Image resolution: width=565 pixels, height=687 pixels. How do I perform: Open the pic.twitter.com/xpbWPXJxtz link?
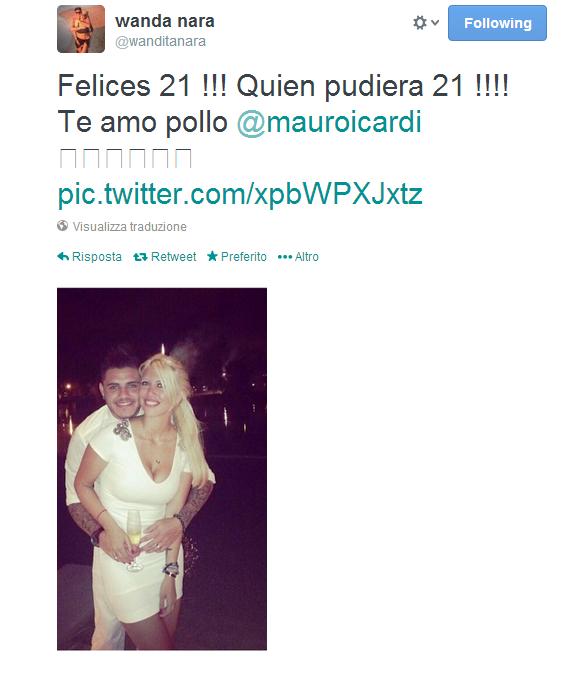(240, 194)
